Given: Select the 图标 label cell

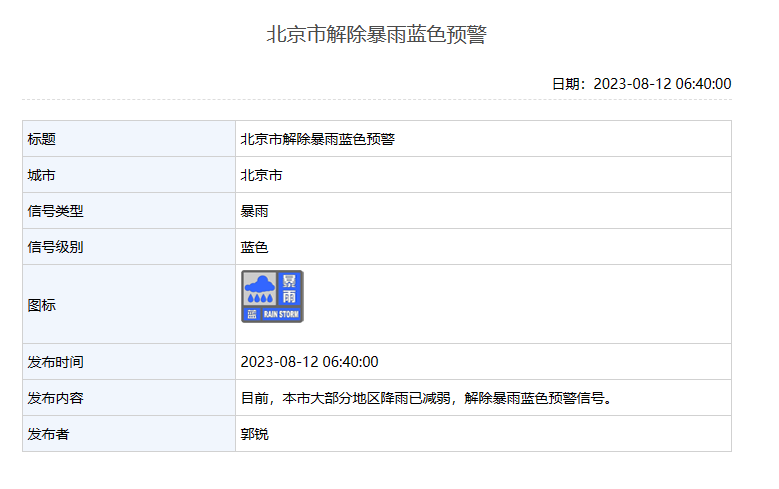Looking at the screenshot, I should pyautogui.click(x=42, y=305).
